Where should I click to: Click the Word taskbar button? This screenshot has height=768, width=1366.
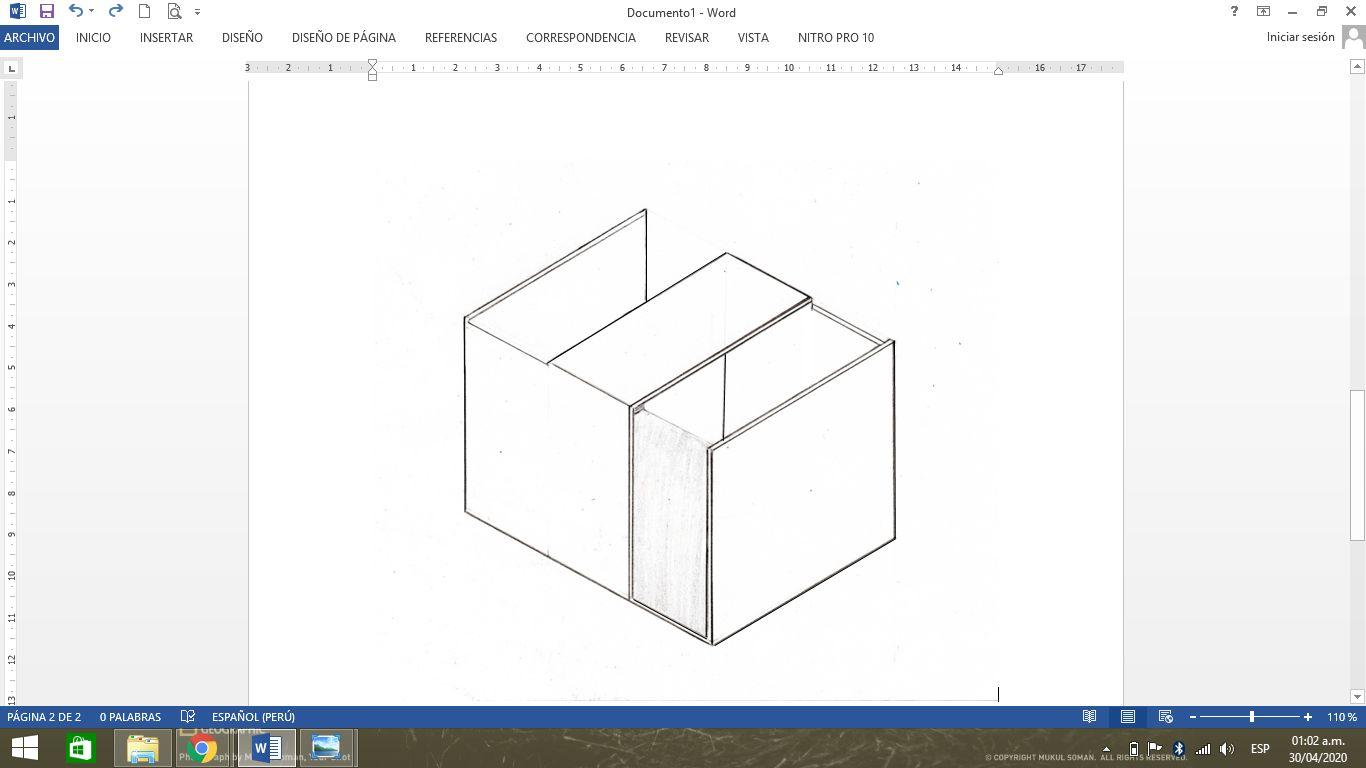pyautogui.click(x=266, y=748)
